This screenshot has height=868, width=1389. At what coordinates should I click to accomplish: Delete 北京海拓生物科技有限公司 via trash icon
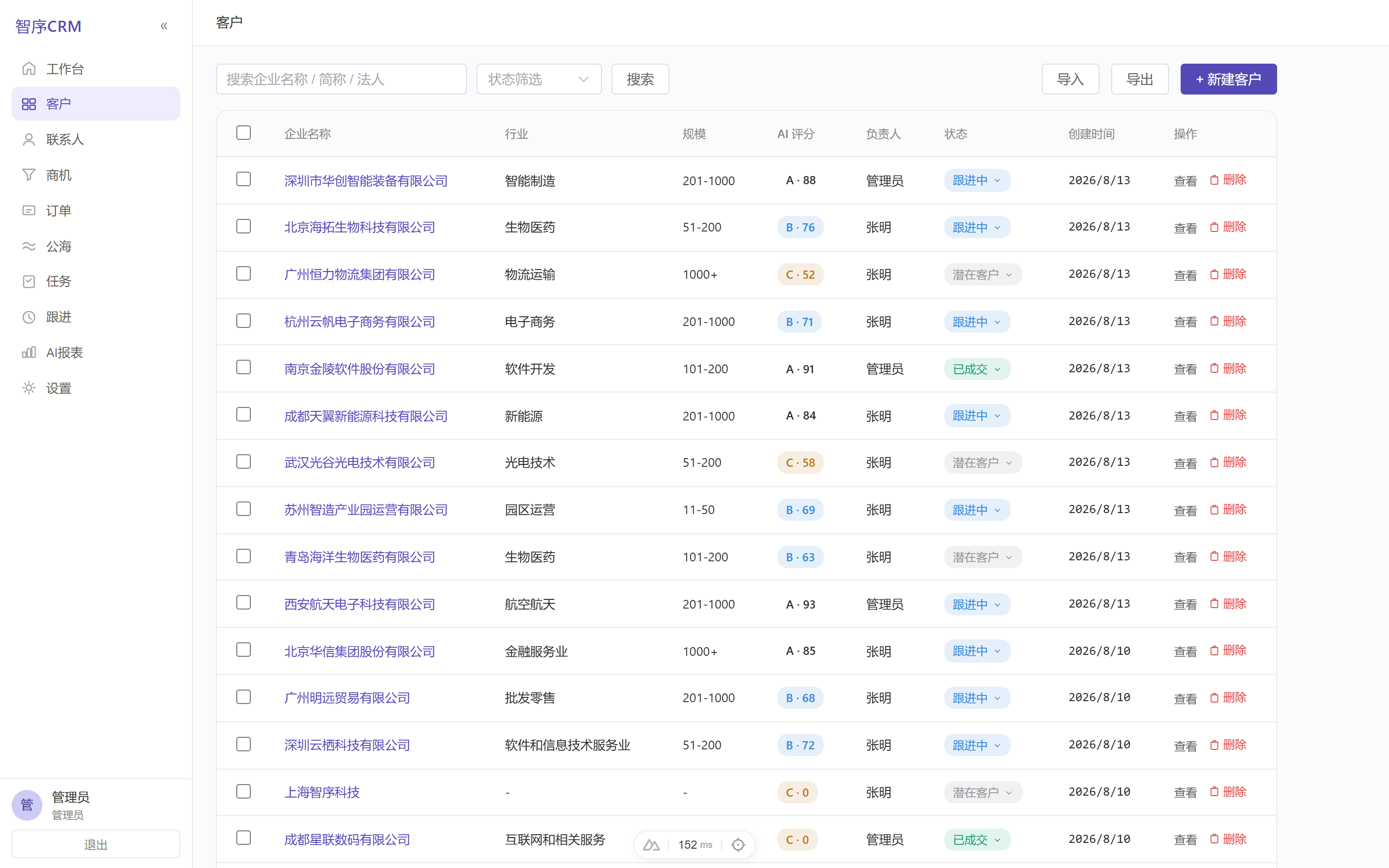(x=1214, y=227)
